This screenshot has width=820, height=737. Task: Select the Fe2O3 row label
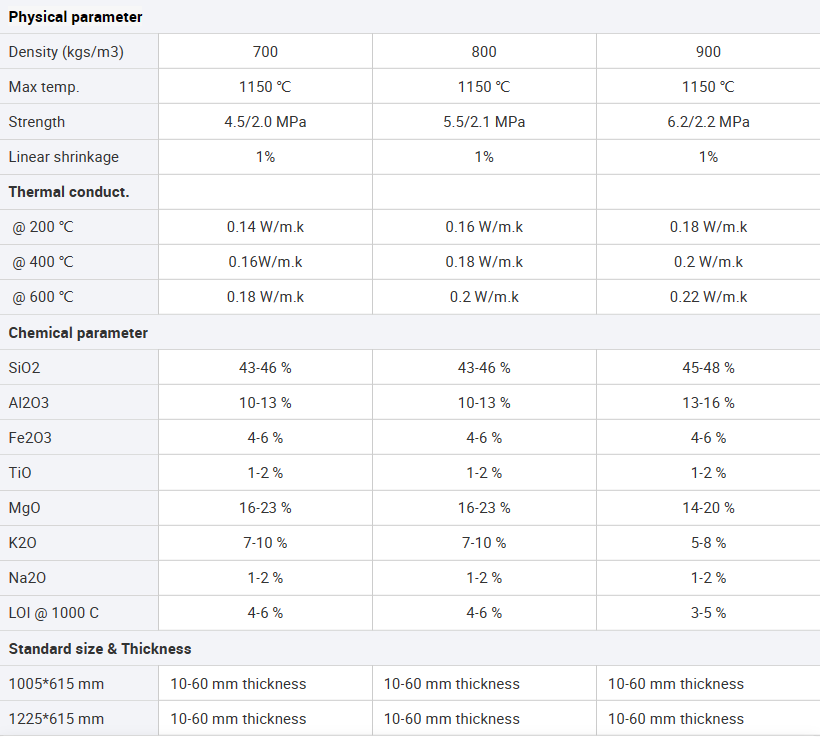coord(31,438)
